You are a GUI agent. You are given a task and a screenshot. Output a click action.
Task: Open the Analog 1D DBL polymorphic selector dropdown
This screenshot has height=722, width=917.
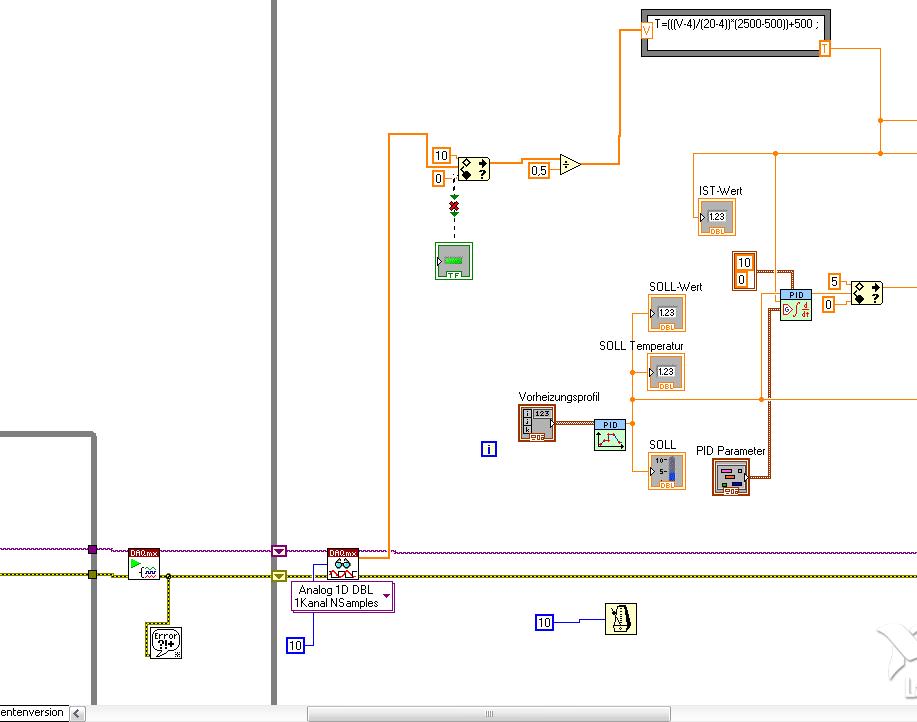click(386, 596)
